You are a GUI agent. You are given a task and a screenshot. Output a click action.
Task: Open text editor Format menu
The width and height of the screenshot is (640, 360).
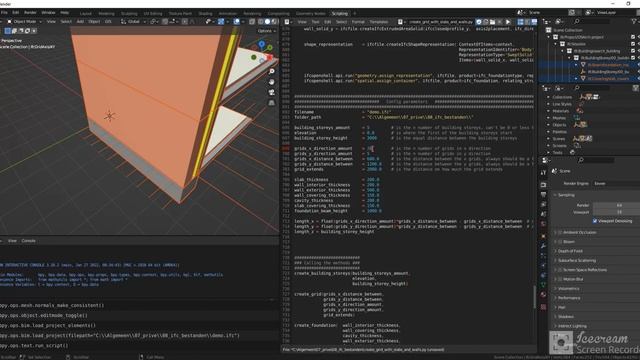tap(358, 22)
